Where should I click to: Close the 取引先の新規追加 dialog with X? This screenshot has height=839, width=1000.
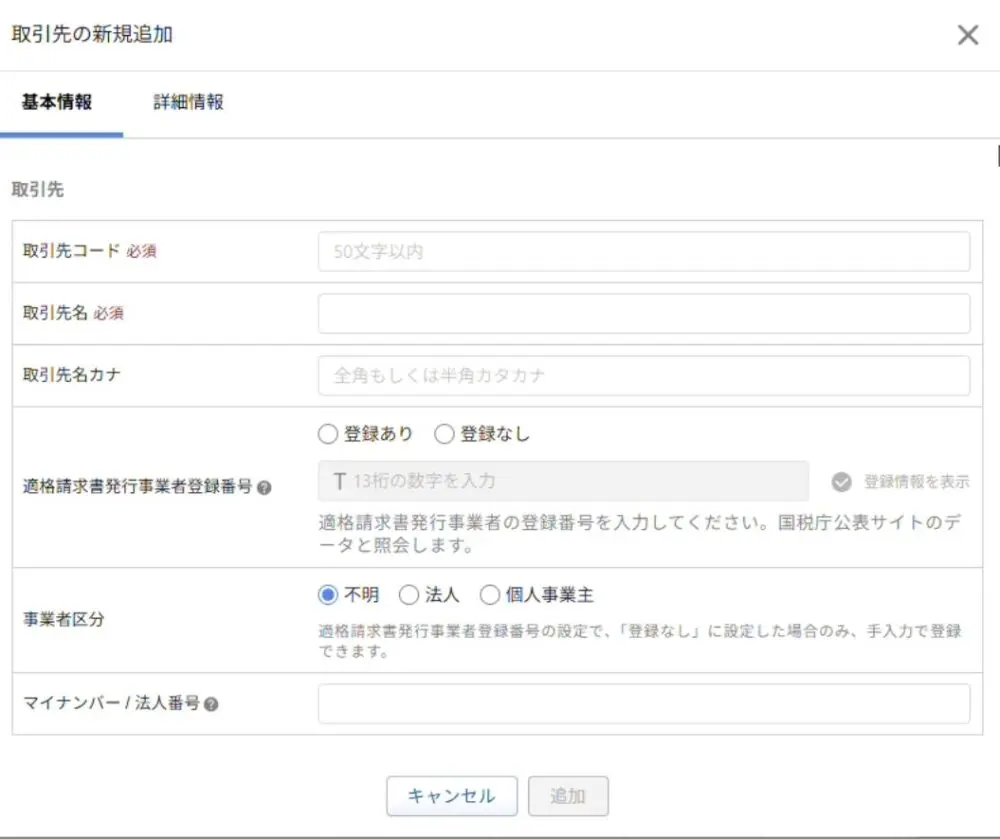[x=967, y=36]
